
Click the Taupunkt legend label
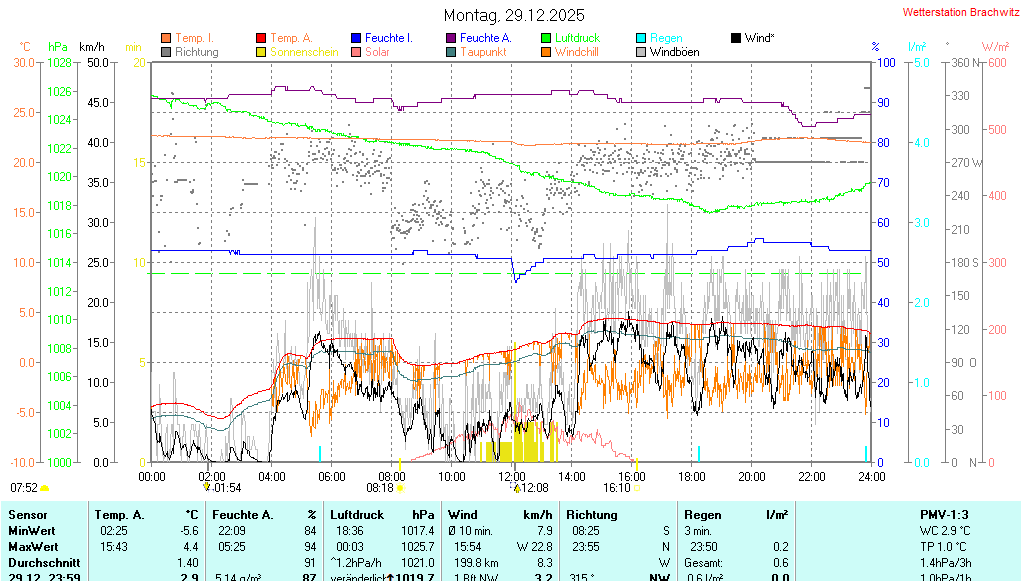coord(483,52)
